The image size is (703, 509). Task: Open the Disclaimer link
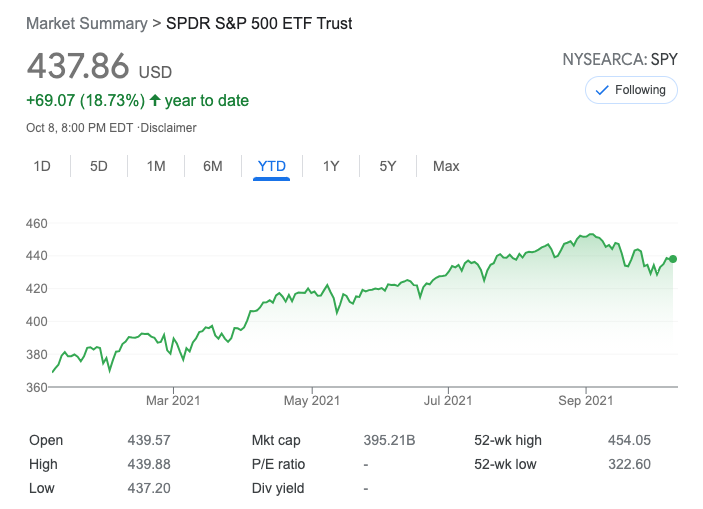tap(169, 128)
